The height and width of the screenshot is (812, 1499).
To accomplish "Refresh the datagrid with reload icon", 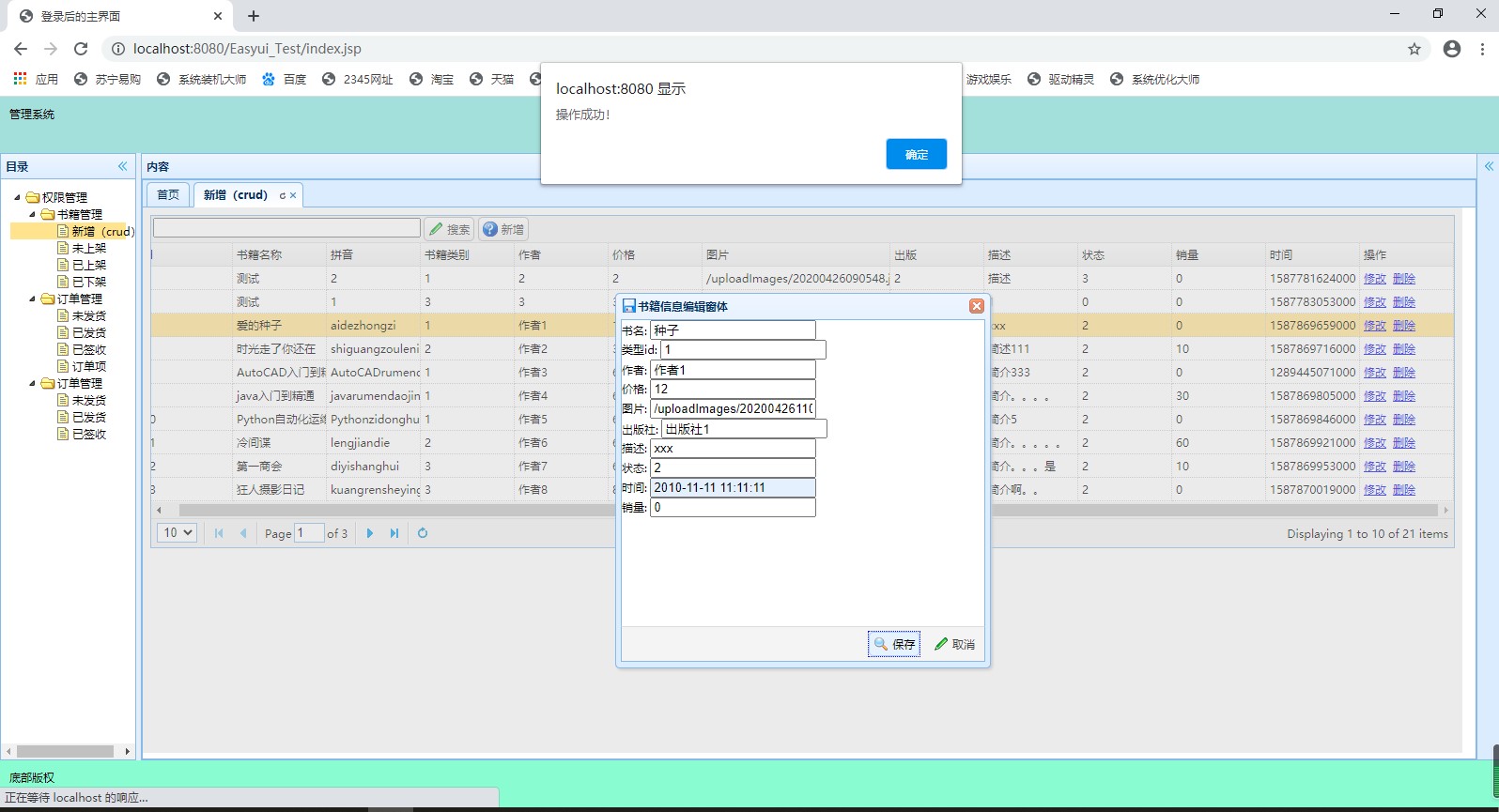I will (x=423, y=533).
